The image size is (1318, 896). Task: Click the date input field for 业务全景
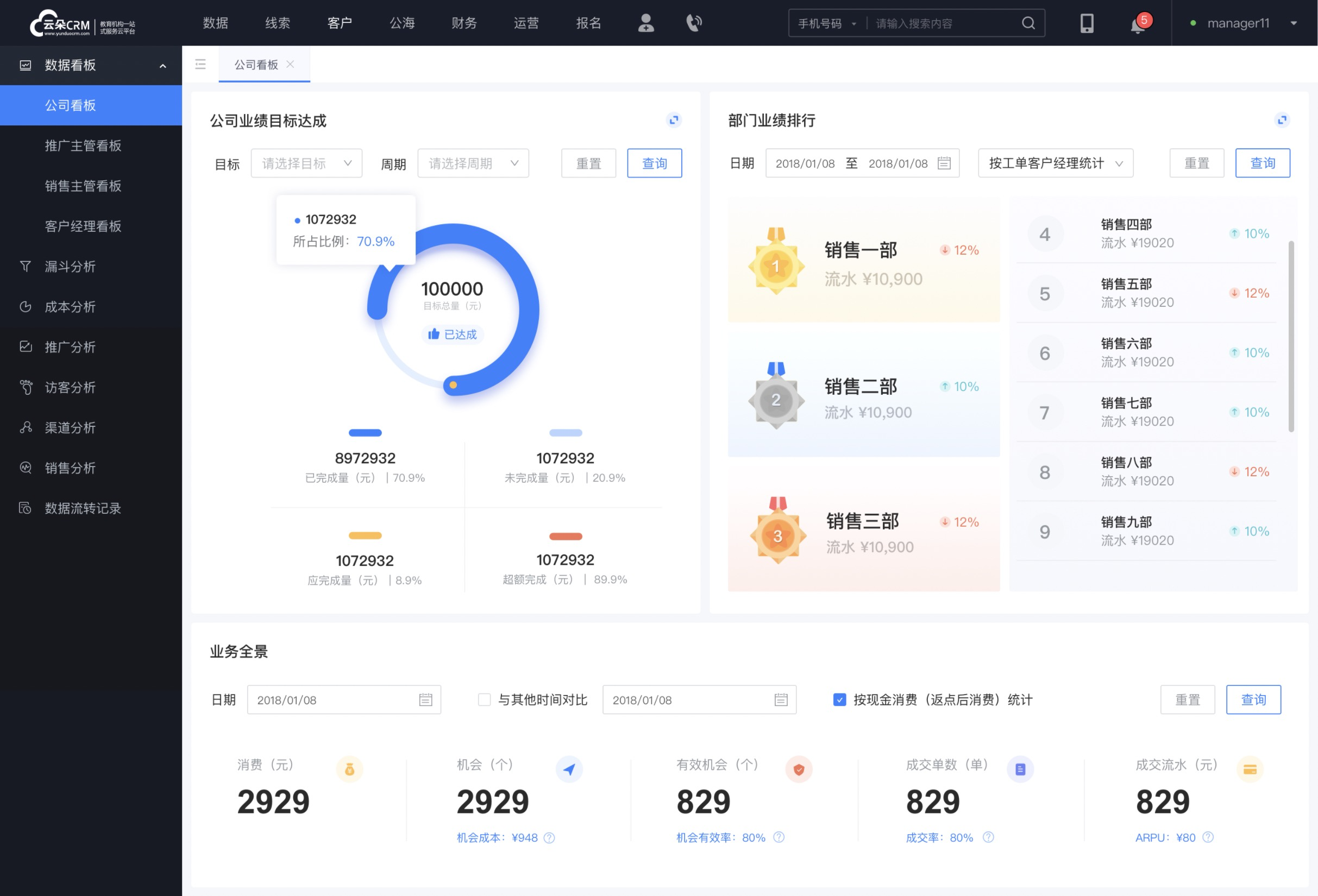point(343,699)
